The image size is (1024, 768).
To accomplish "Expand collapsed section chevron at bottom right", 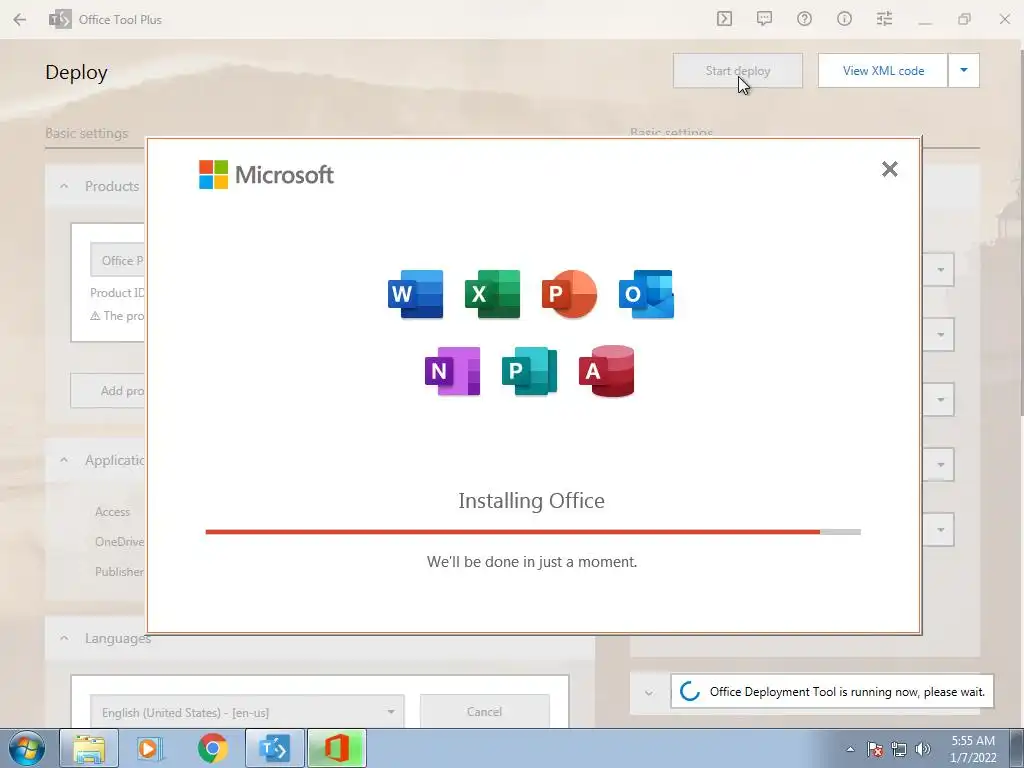I will click(649, 692).
